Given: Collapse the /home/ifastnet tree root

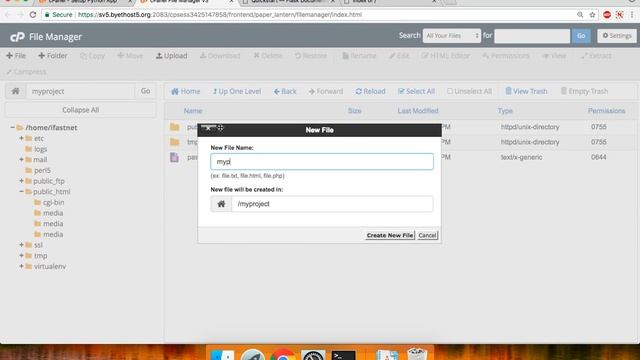Looking at the screenshot, I should coord(12,127).
